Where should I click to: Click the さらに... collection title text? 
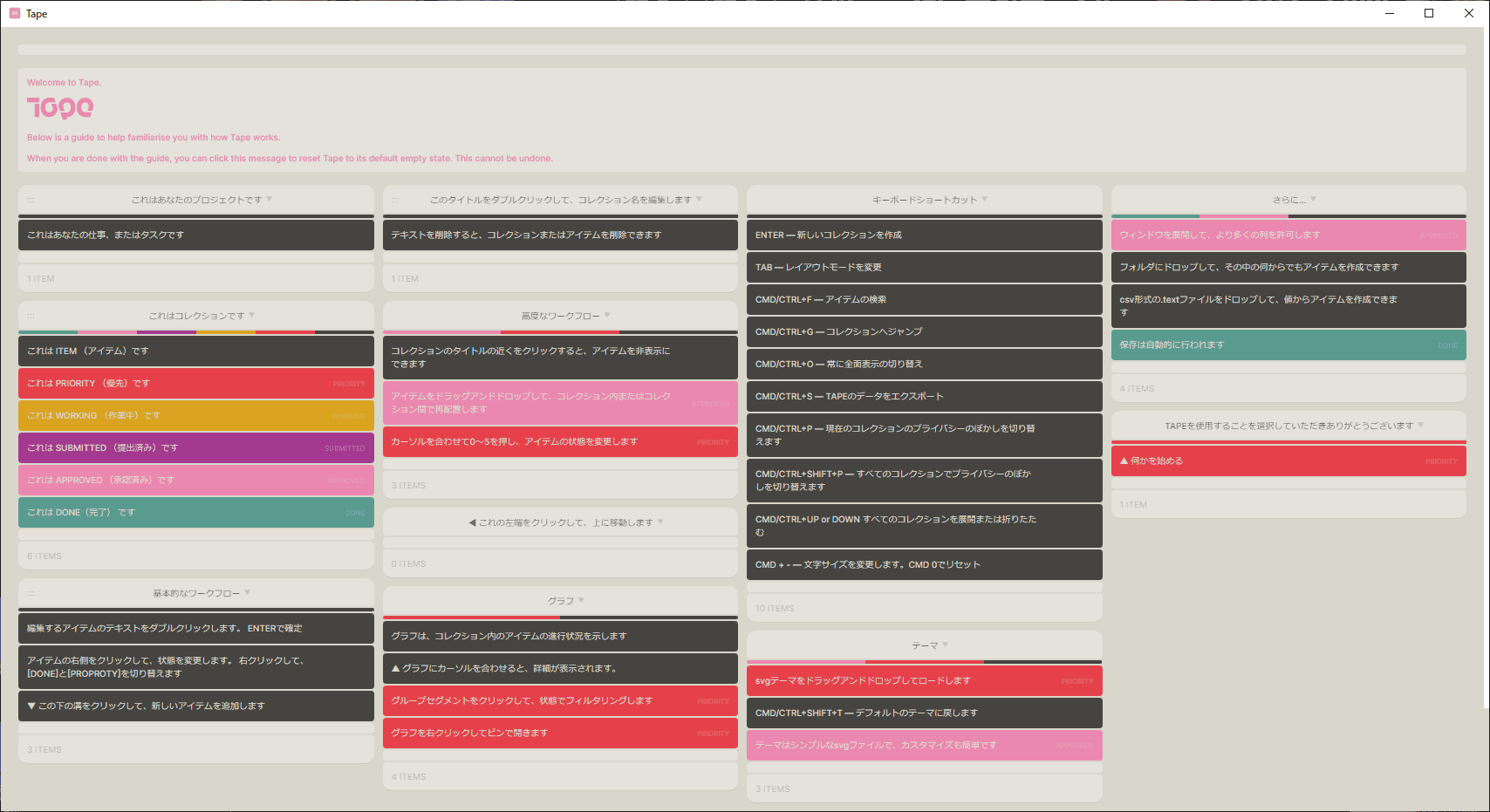click(x=1288, y=200)
